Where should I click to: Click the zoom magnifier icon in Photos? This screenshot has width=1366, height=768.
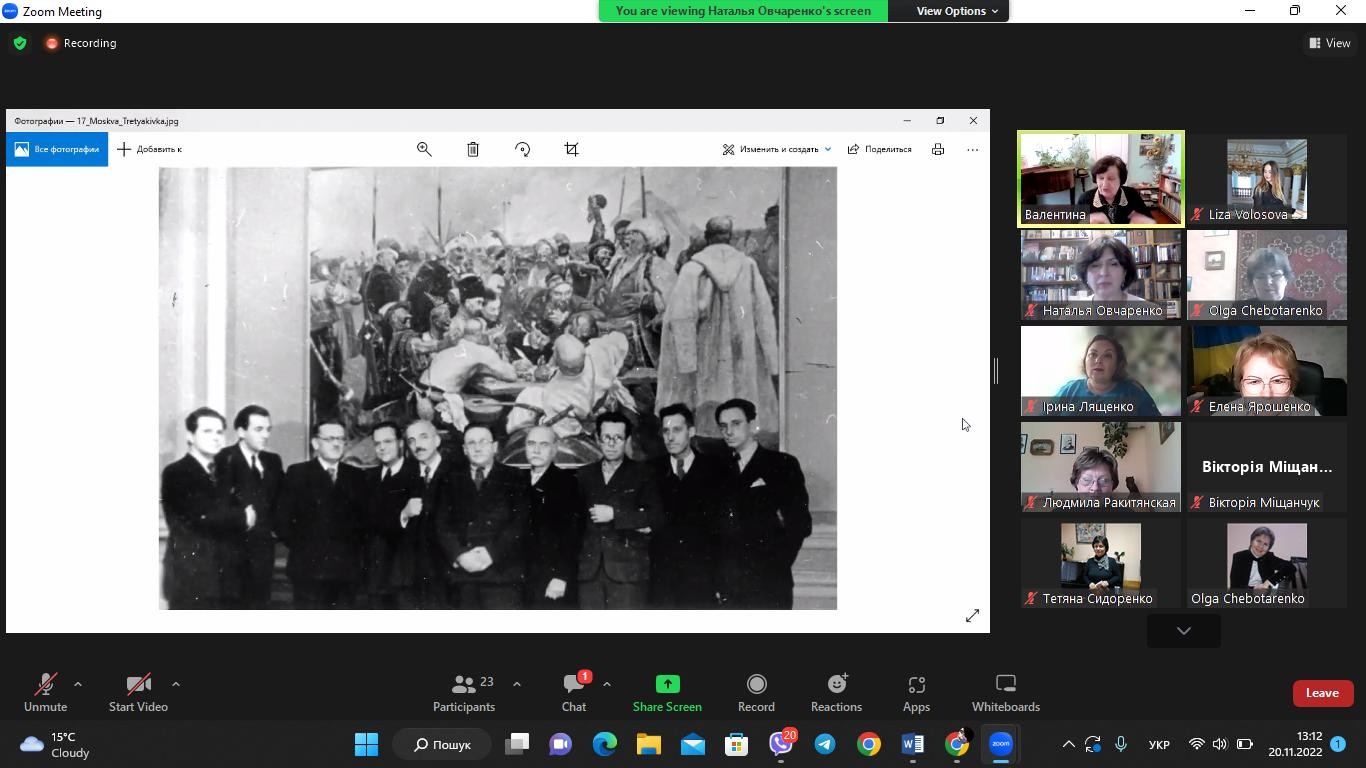[424, 149]
